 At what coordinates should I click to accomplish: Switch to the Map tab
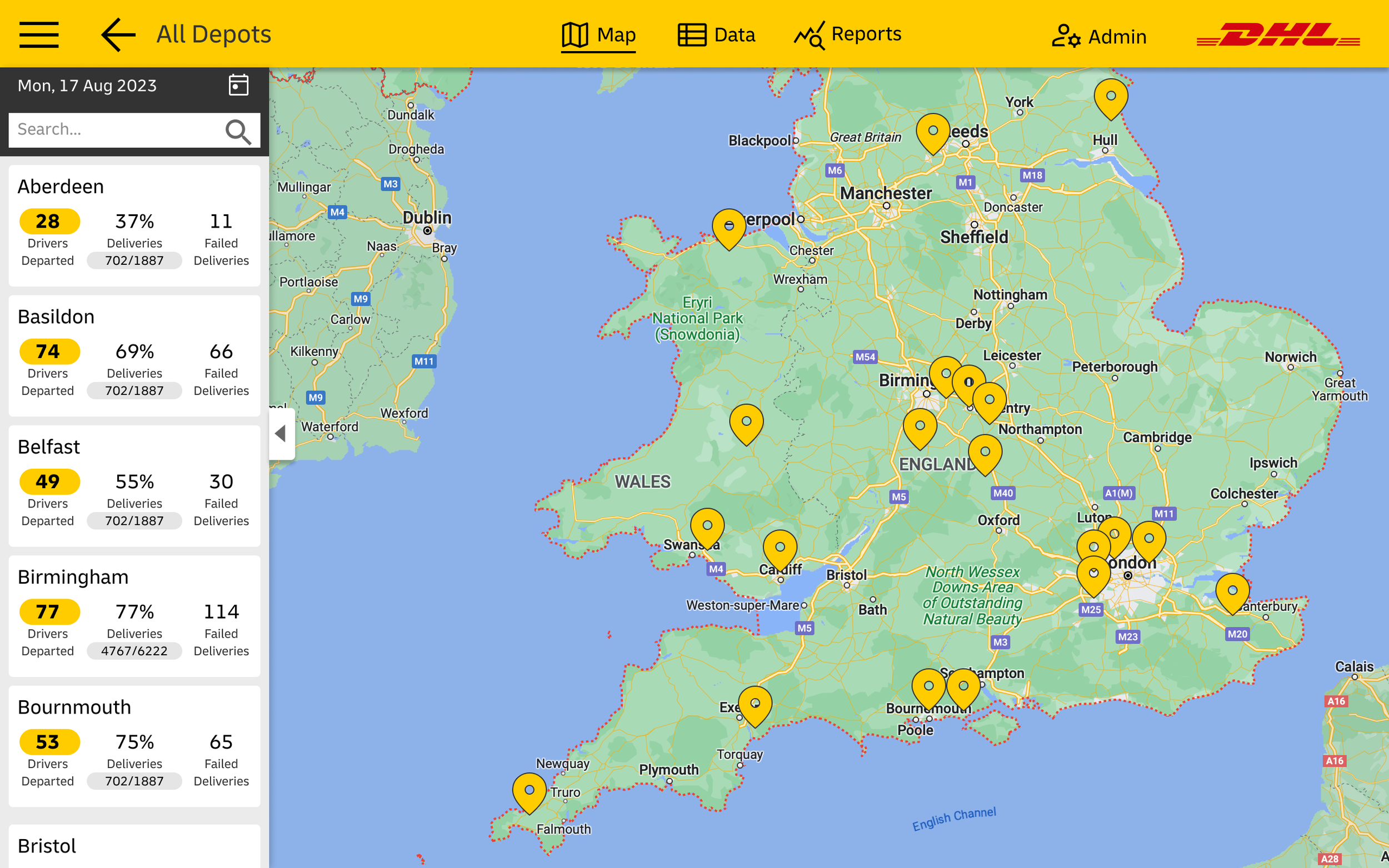point(598,35)
